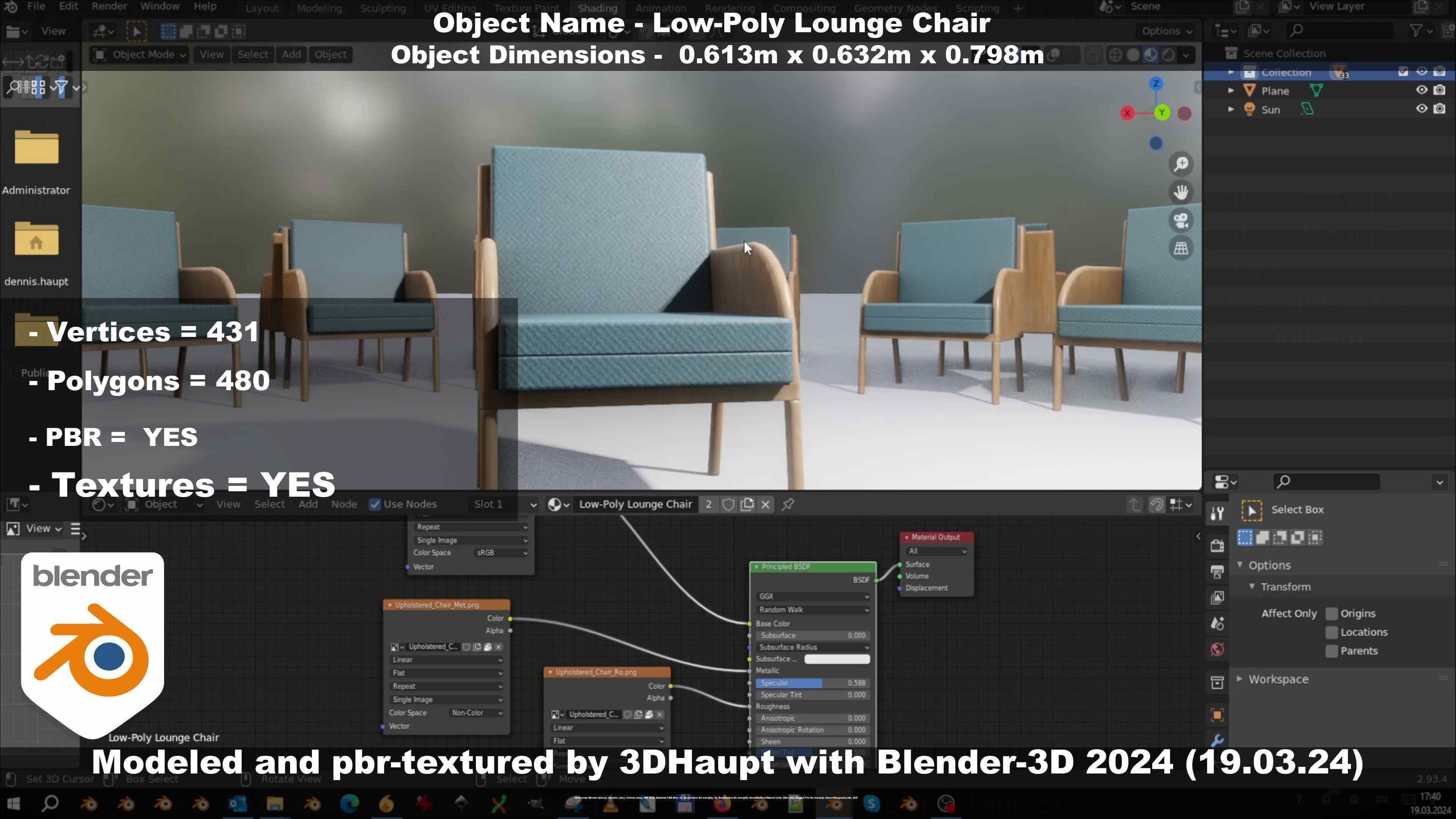Expand the Sun item in outliner

pyautogui.click(x=1231, y=109)
